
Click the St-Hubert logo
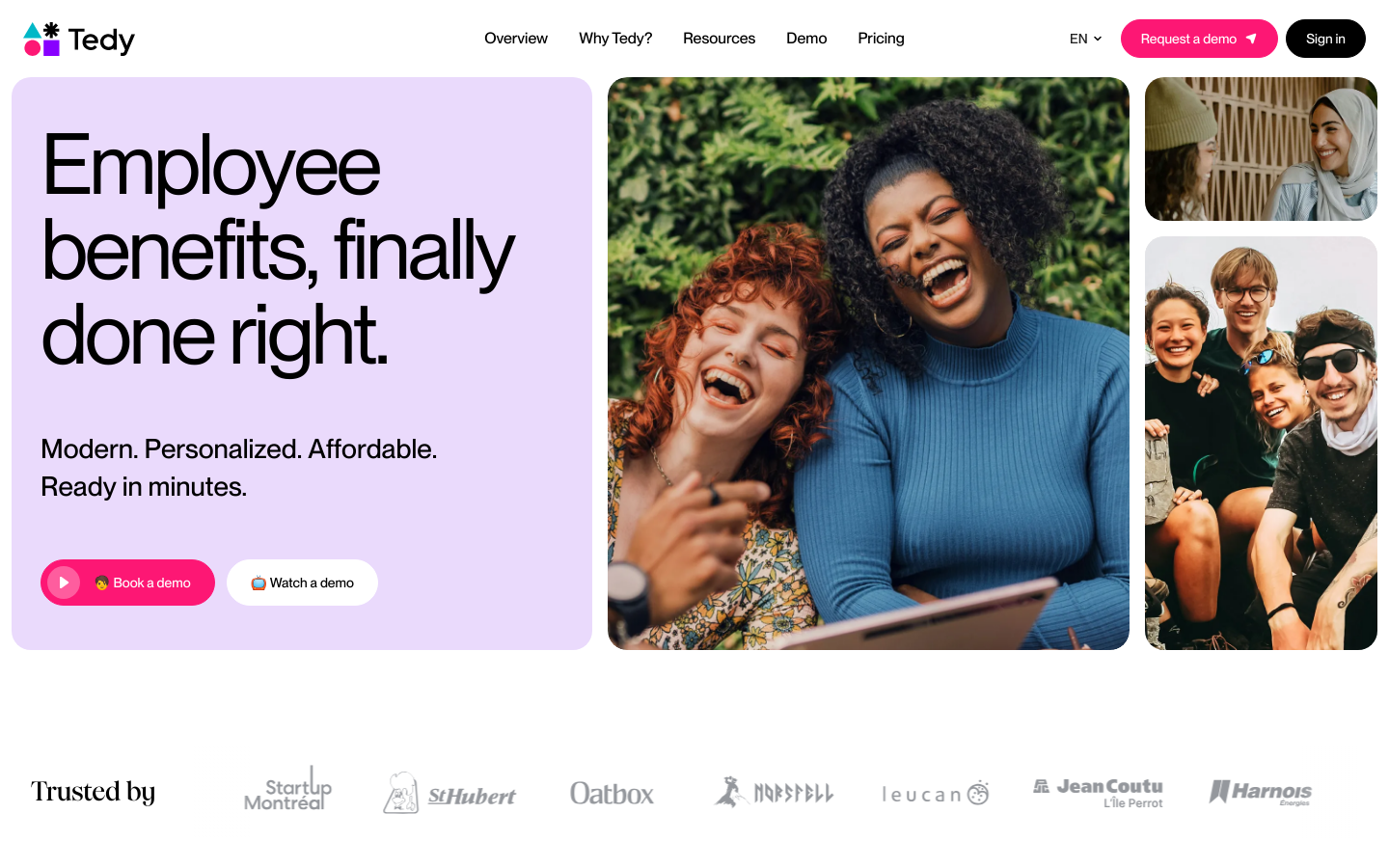[x=449, y=793]
